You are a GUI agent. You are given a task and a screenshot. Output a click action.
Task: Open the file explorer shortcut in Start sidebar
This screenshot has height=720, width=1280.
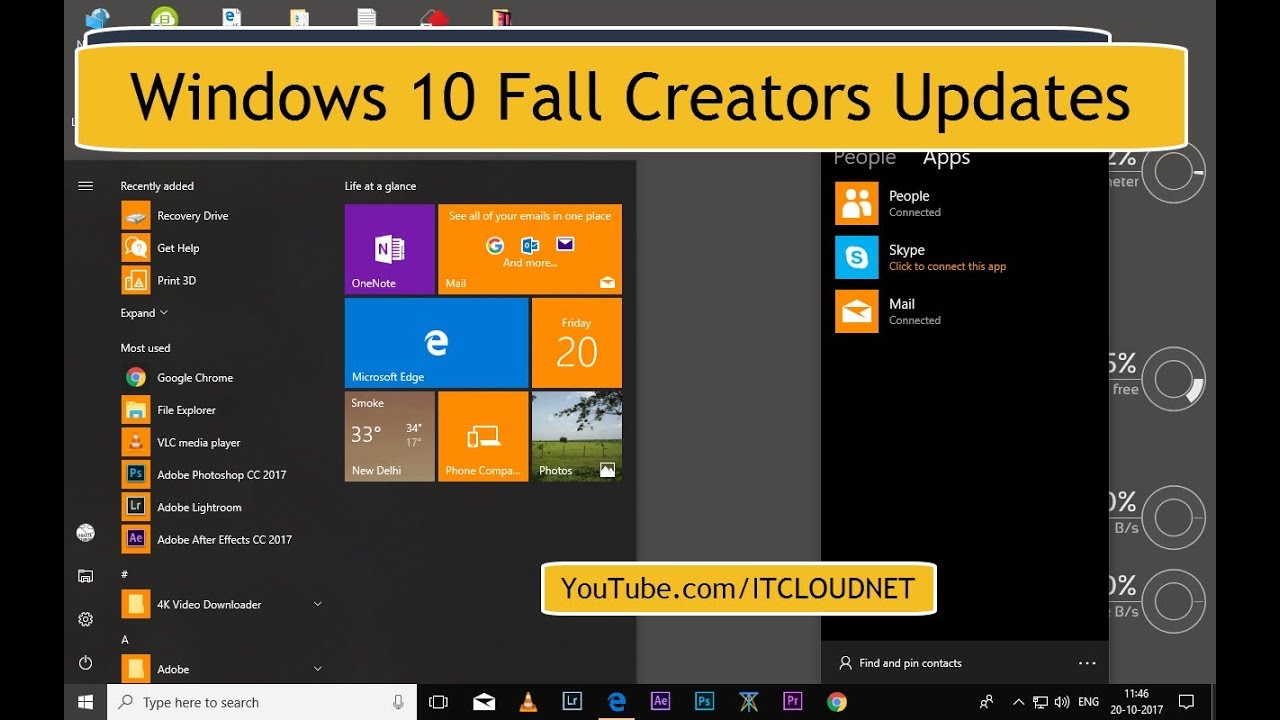[x=85, y=576]
